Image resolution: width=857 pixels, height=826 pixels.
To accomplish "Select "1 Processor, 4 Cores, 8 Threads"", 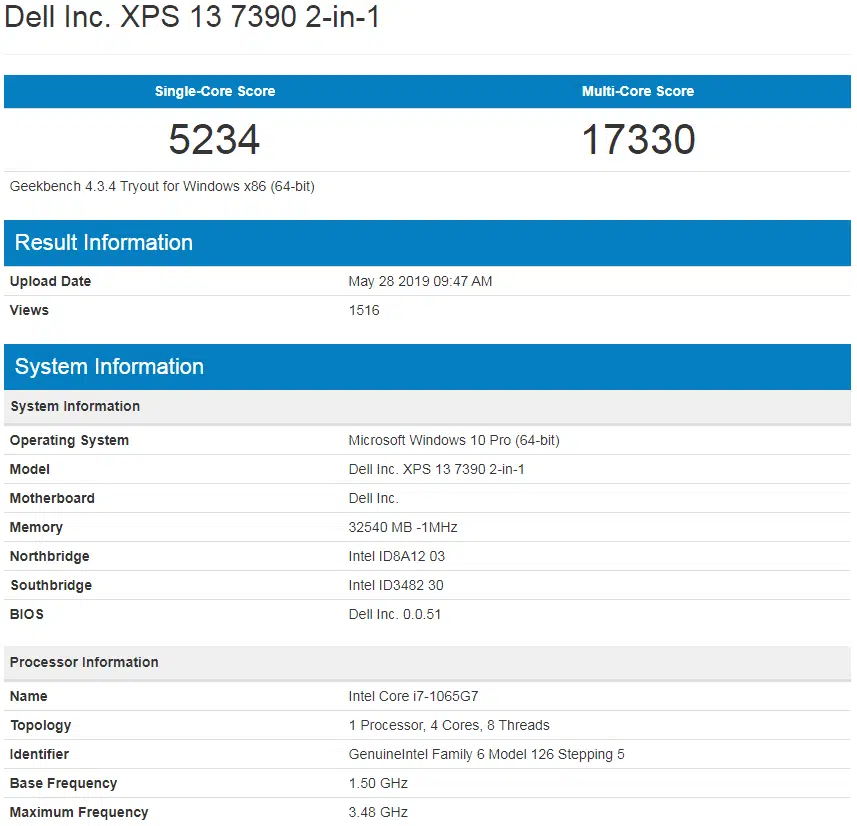I will coord(449,725).
